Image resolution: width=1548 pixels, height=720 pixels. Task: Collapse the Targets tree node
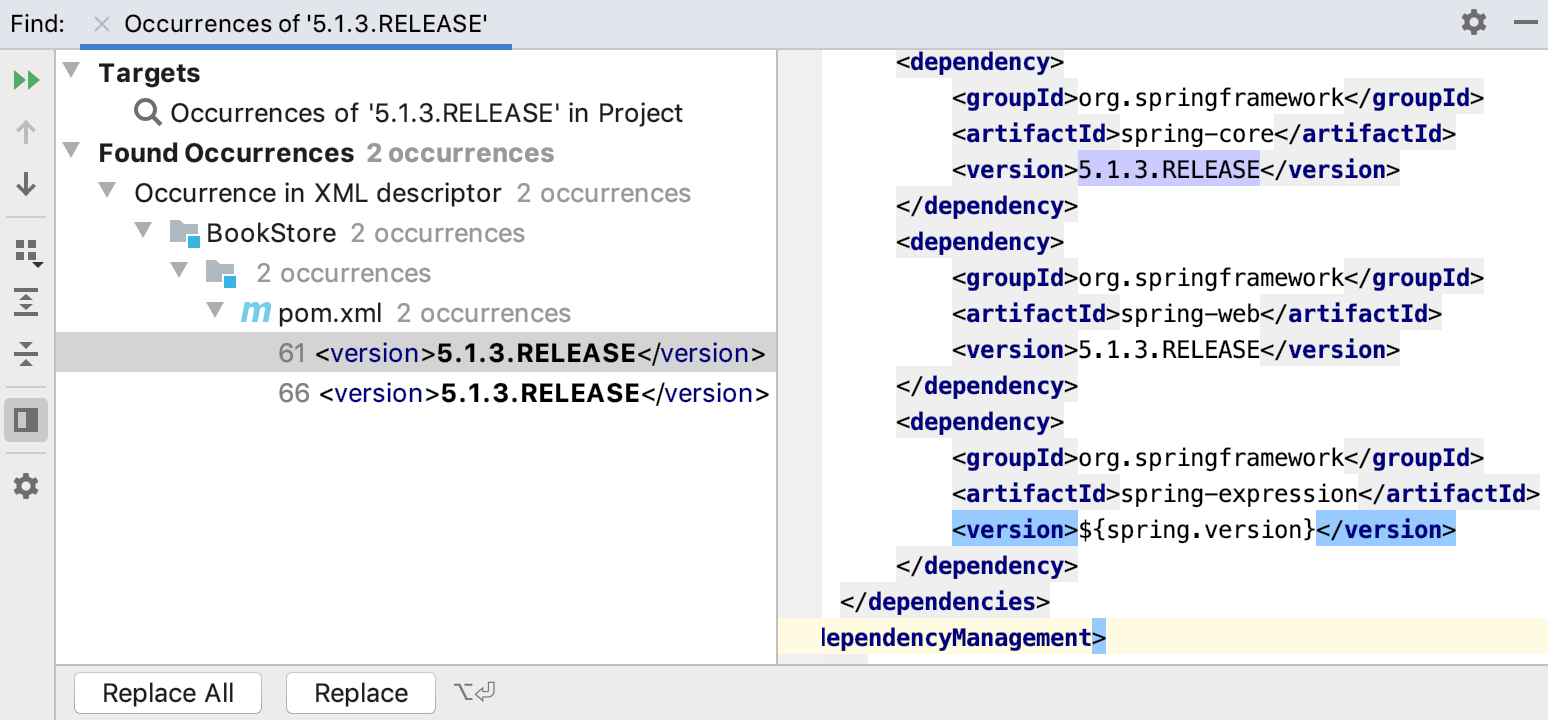71,72
